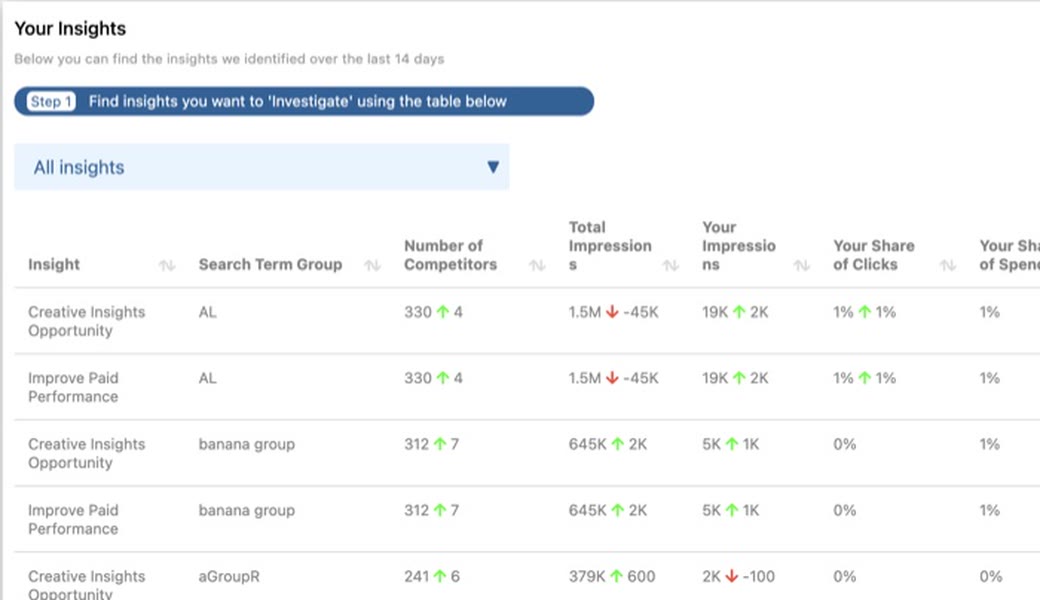This screenshot has height=600, width=1040.
Task: Click the All insights dropdown arrow
Action: pyautogui.click(x=493, y=167)
